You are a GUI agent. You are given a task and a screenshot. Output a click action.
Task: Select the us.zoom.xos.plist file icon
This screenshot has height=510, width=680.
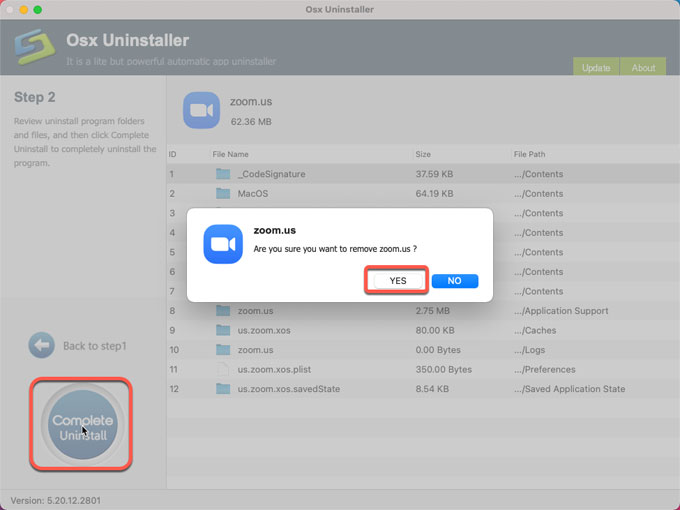(x=223, y=369)
